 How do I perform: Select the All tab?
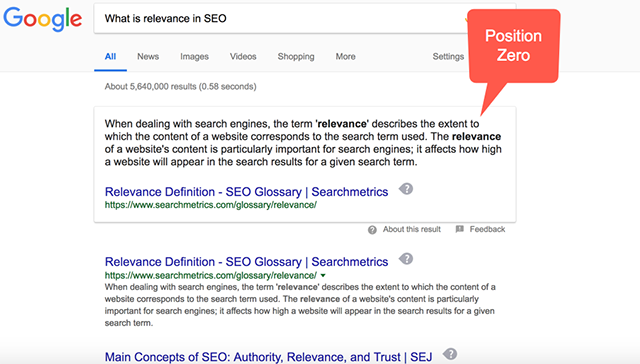coord(110,57)
